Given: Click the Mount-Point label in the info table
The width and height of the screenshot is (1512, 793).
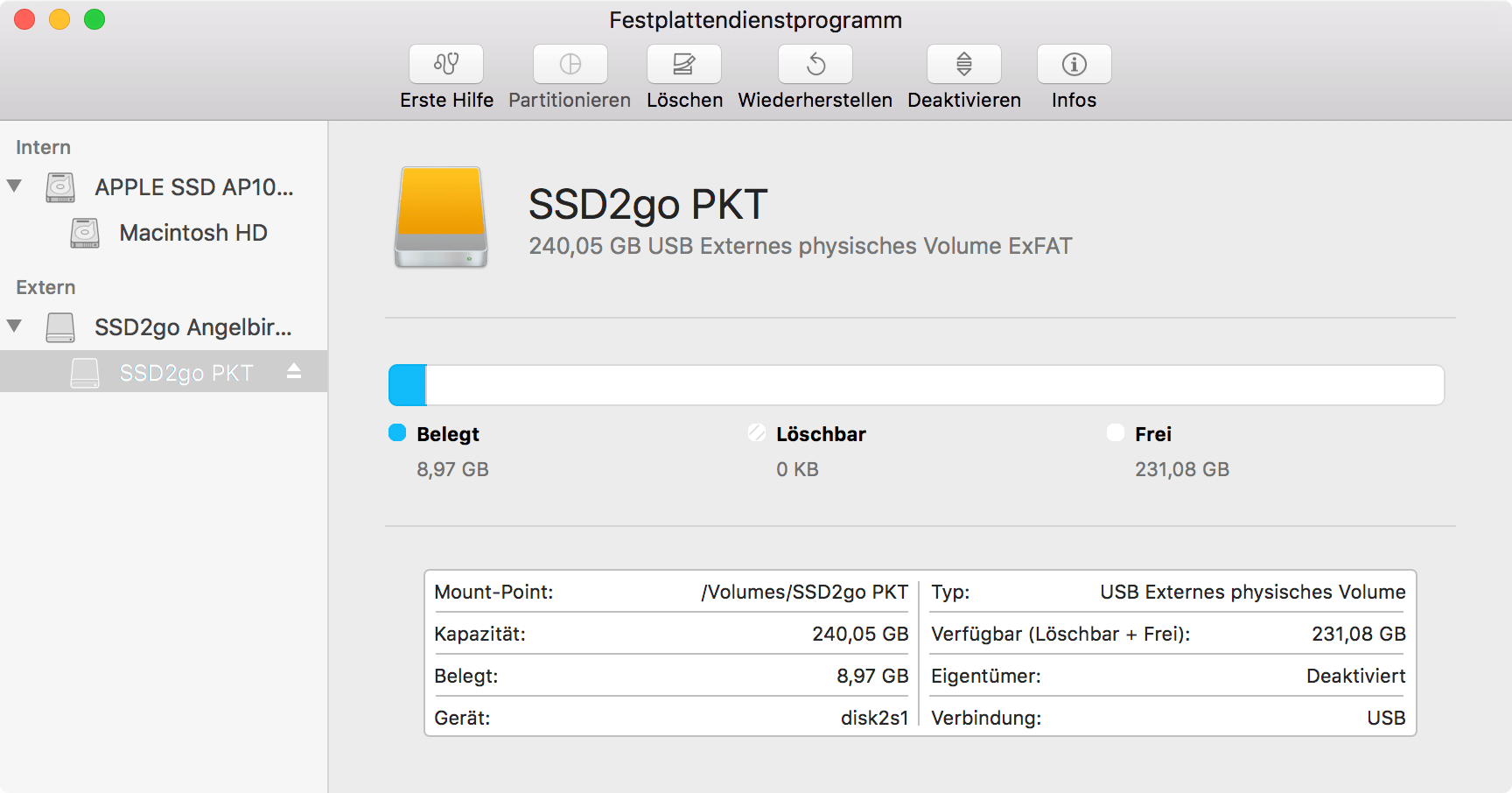Looking at the screenshot, I should (493, 592).
